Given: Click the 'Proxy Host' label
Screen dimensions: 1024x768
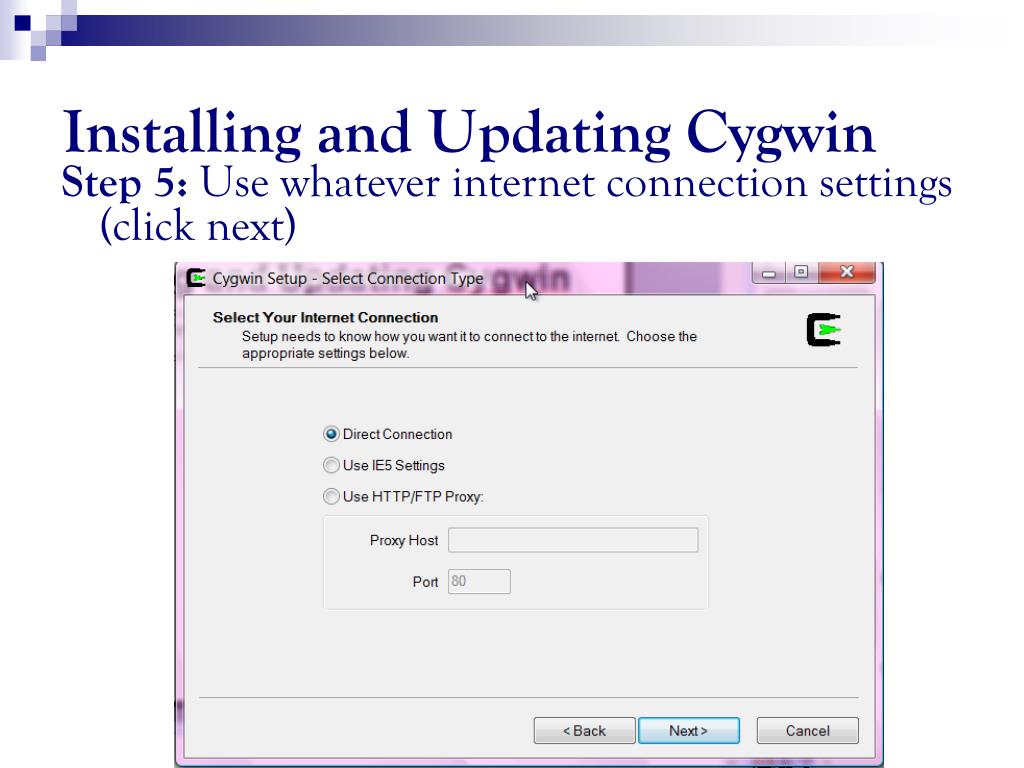Looking at the screenshot, I should (x=404, y=540).
